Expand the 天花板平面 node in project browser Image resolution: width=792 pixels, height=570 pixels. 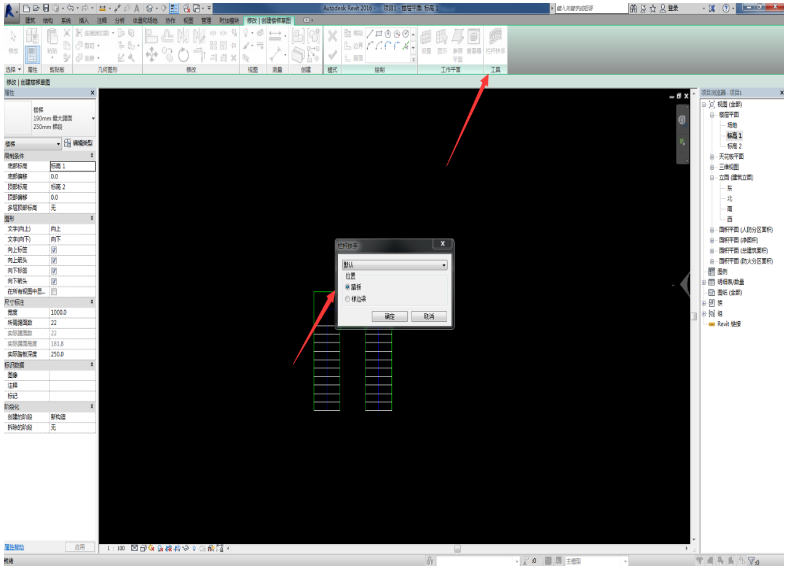[713, 157]
